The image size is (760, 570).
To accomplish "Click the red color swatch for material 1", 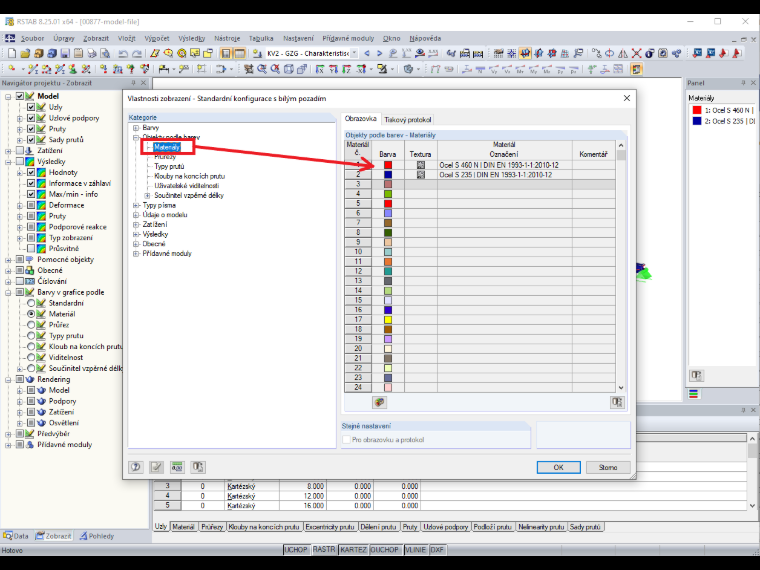I will 388,165.
